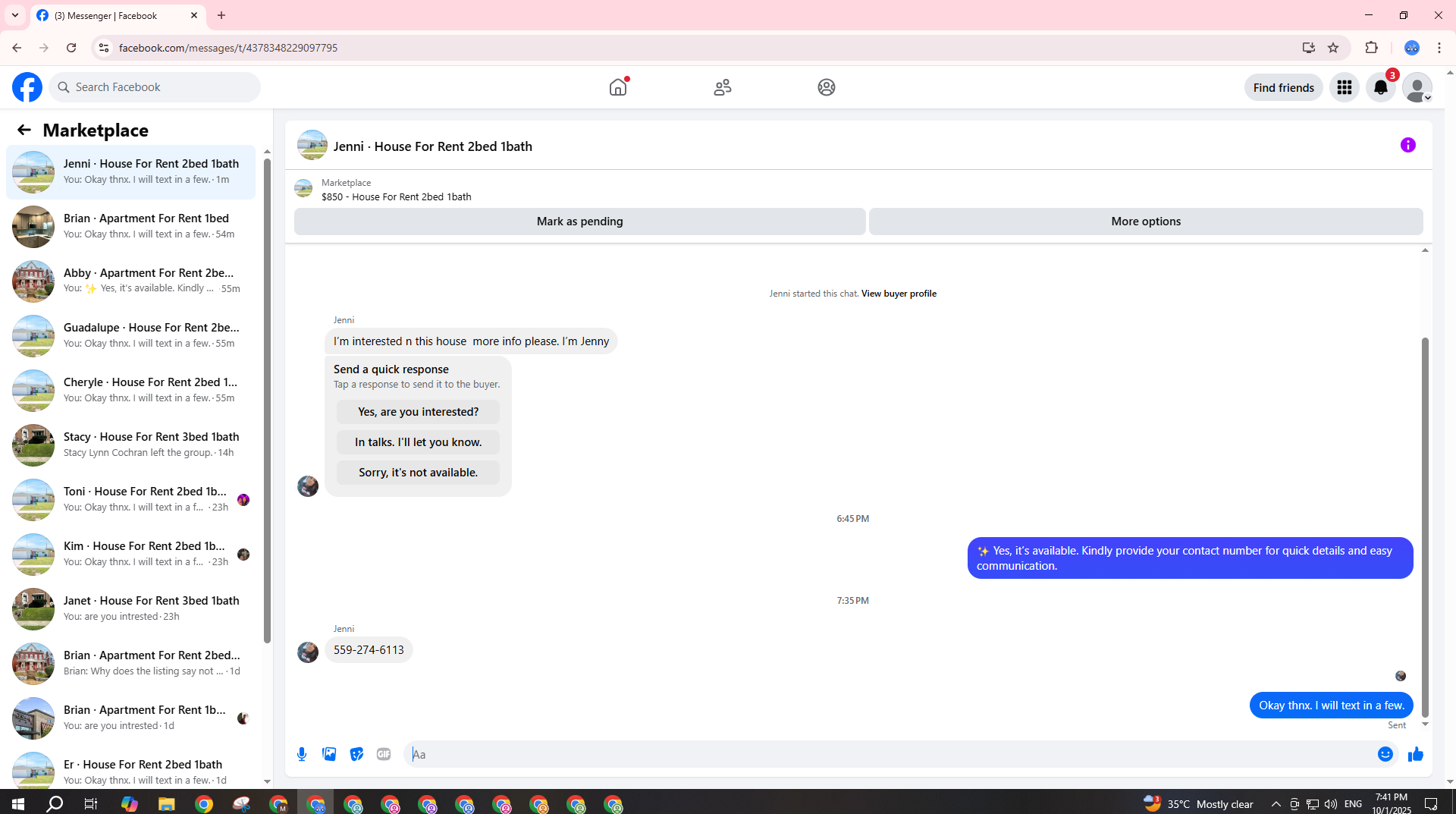Open More options for the listing

1146,222
